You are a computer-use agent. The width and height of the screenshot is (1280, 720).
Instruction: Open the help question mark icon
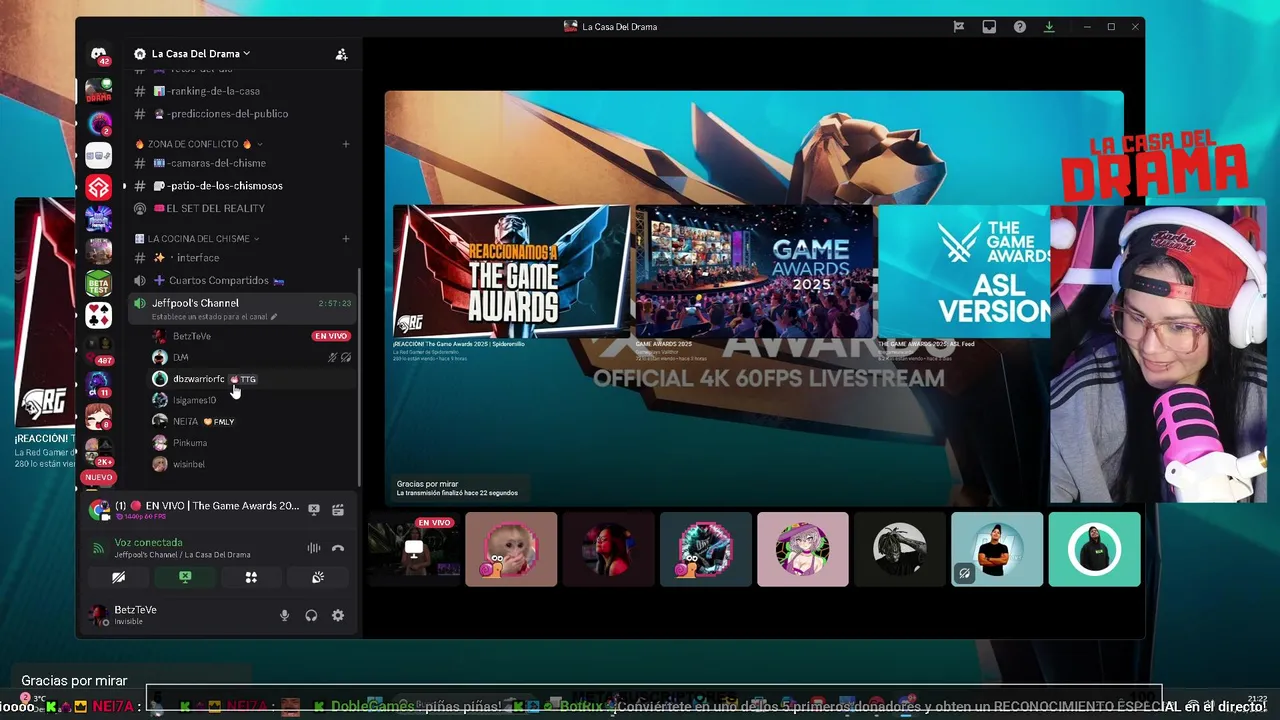coord(1019,27)
